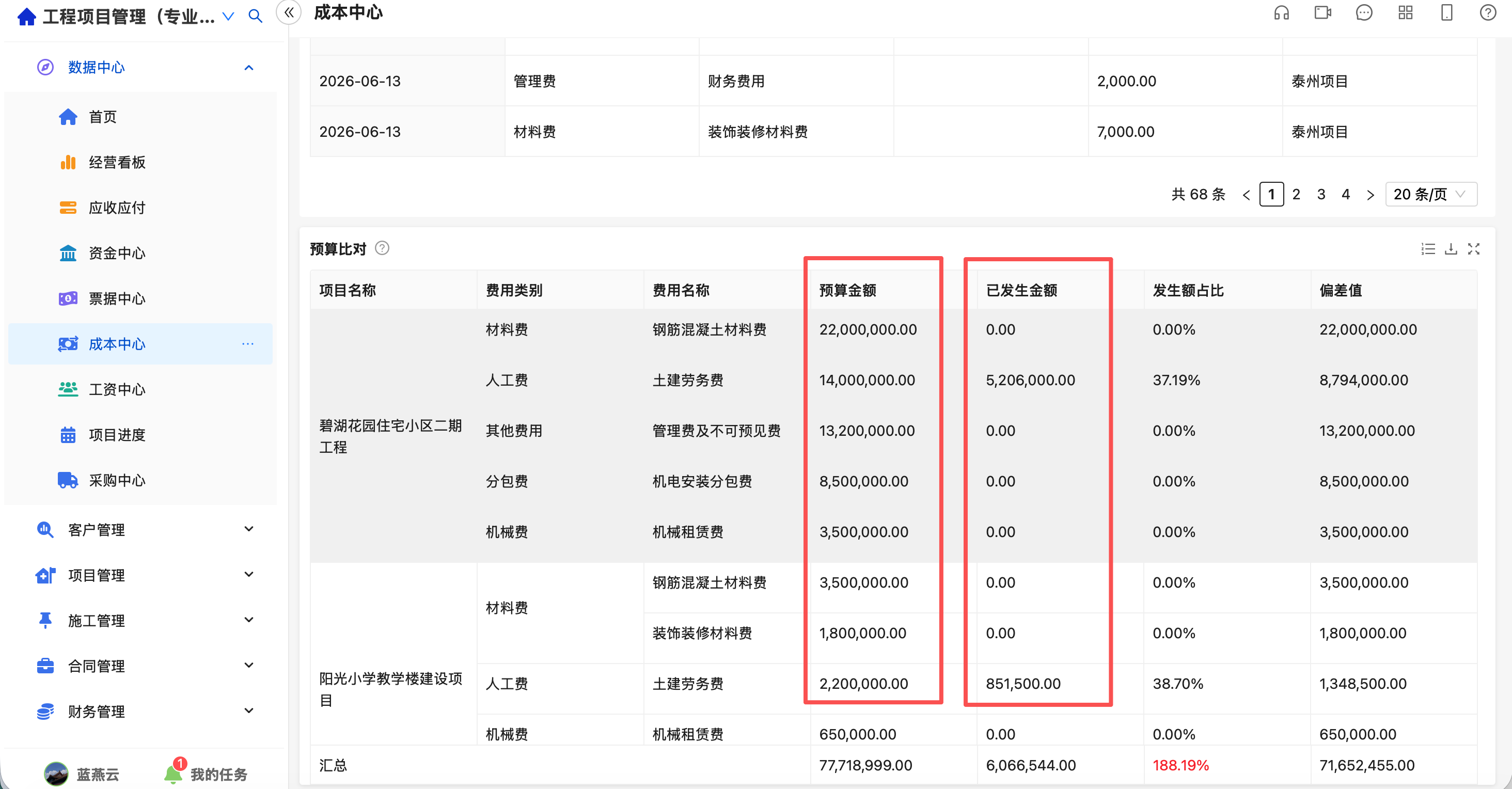Click the 碧湖花园住宅小区二期工程 project cell
Image resolution: width=1512 pixels, height=789 pixels.
[x=393, y=436]
